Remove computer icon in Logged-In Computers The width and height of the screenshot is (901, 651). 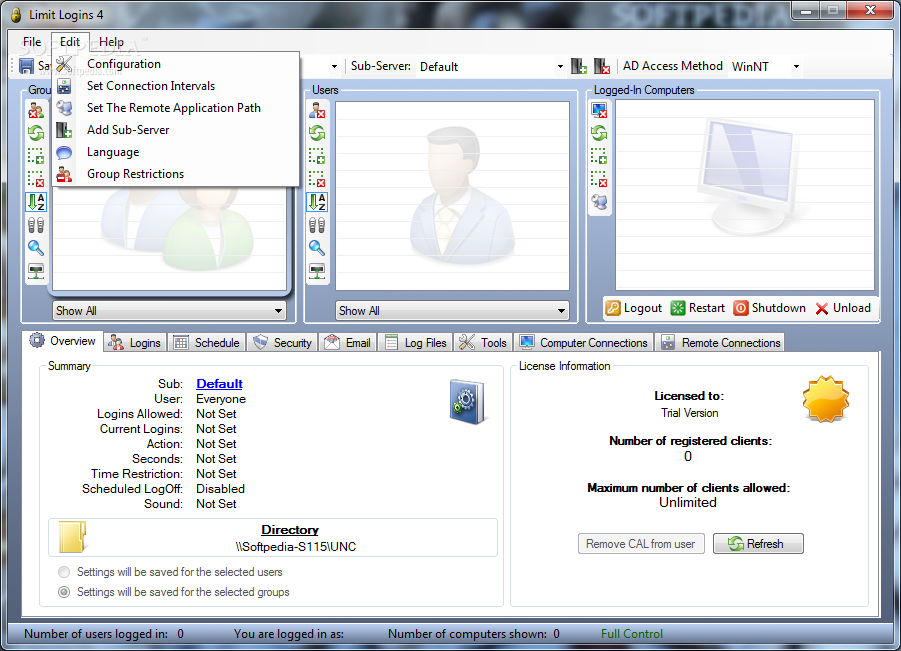click(x=599, y=110)
